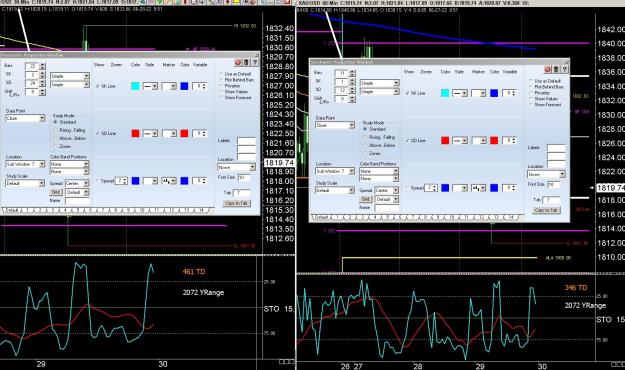This screenshot has width=625, height=370.
Task: Click first Labels field in 30-Min window
Action: tap(246, 141)
